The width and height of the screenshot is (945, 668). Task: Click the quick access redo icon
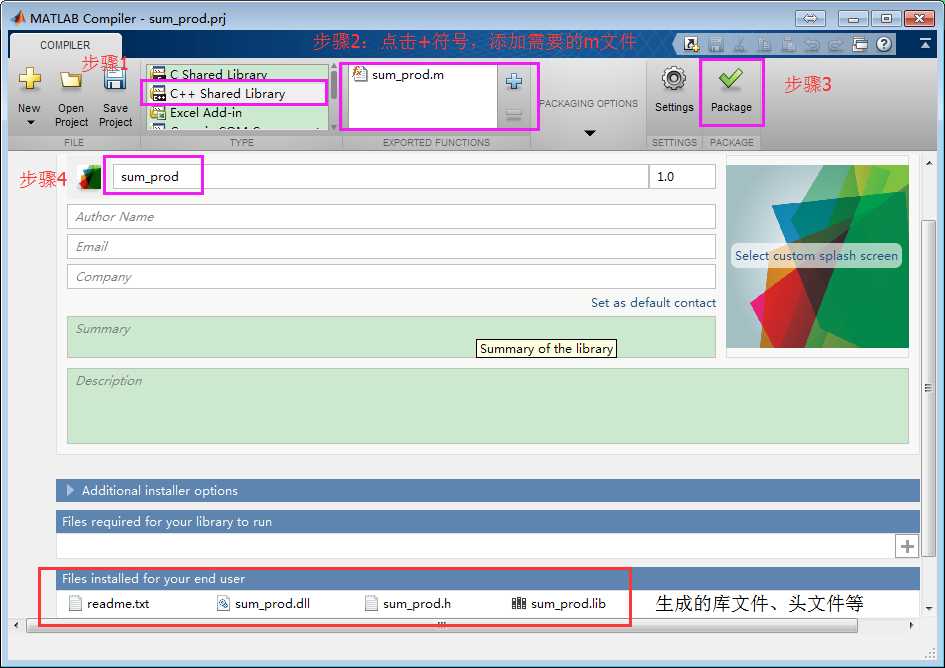835,44
